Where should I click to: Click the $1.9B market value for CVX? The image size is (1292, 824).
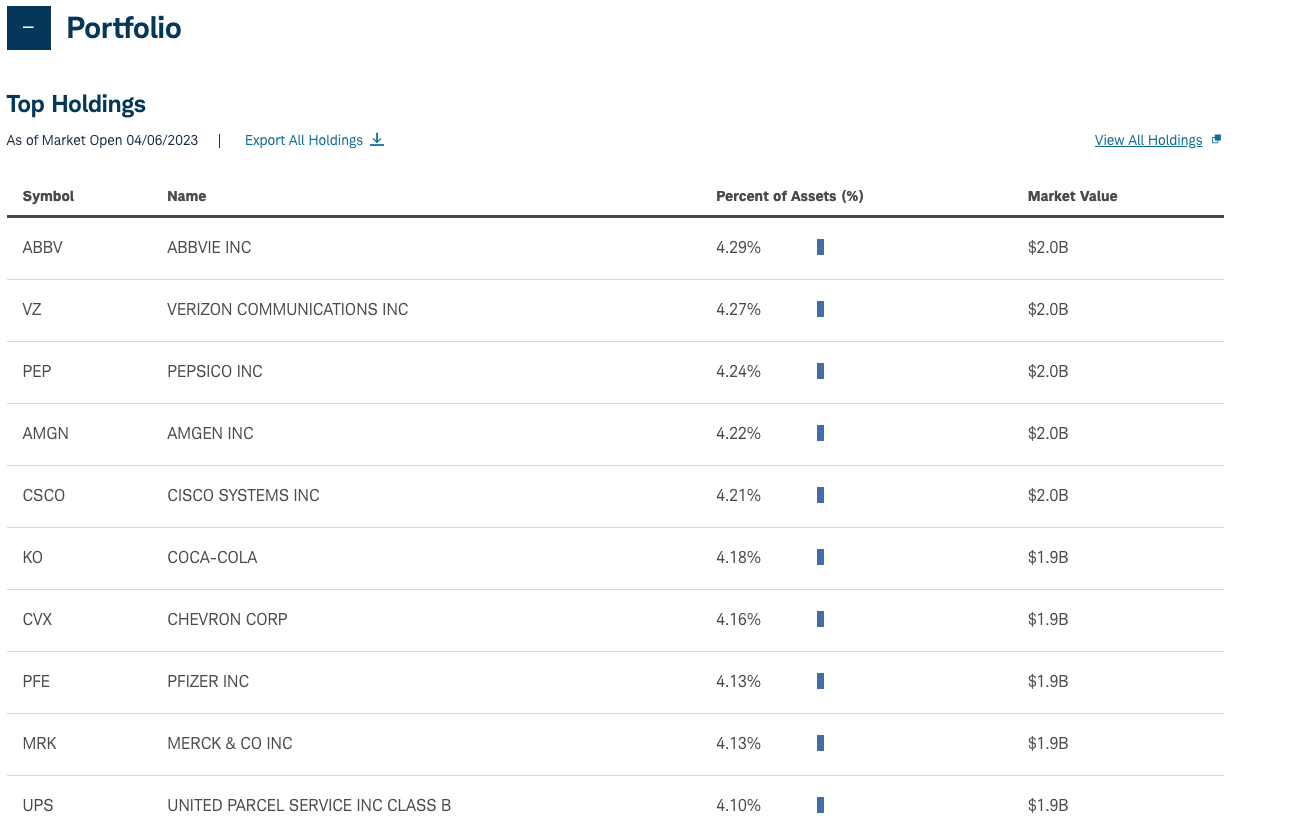(x=1048, y=619)
